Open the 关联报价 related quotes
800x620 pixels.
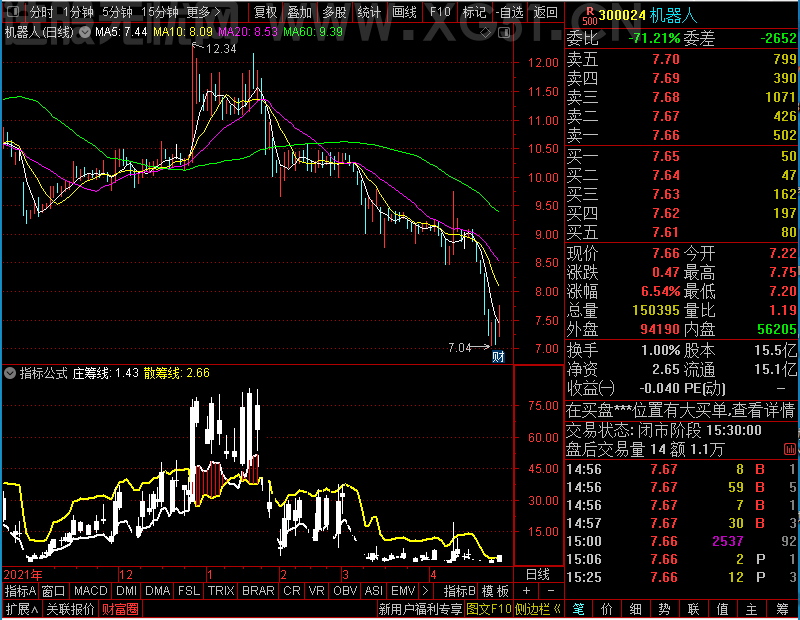pos(70,609)
